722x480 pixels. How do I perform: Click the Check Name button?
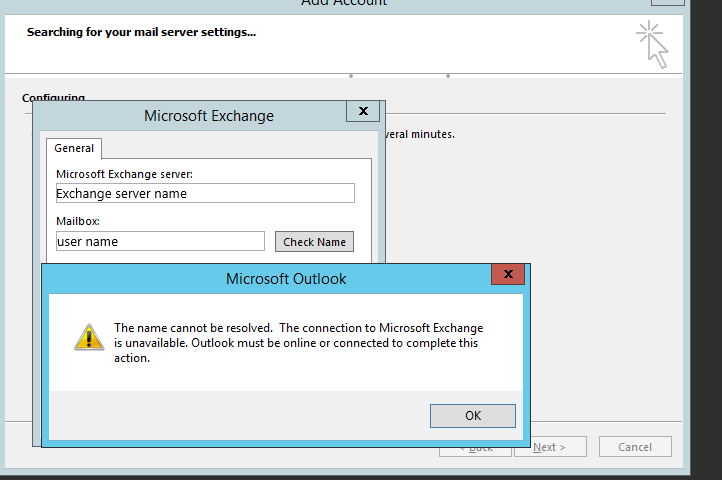(x=314, y=242)
